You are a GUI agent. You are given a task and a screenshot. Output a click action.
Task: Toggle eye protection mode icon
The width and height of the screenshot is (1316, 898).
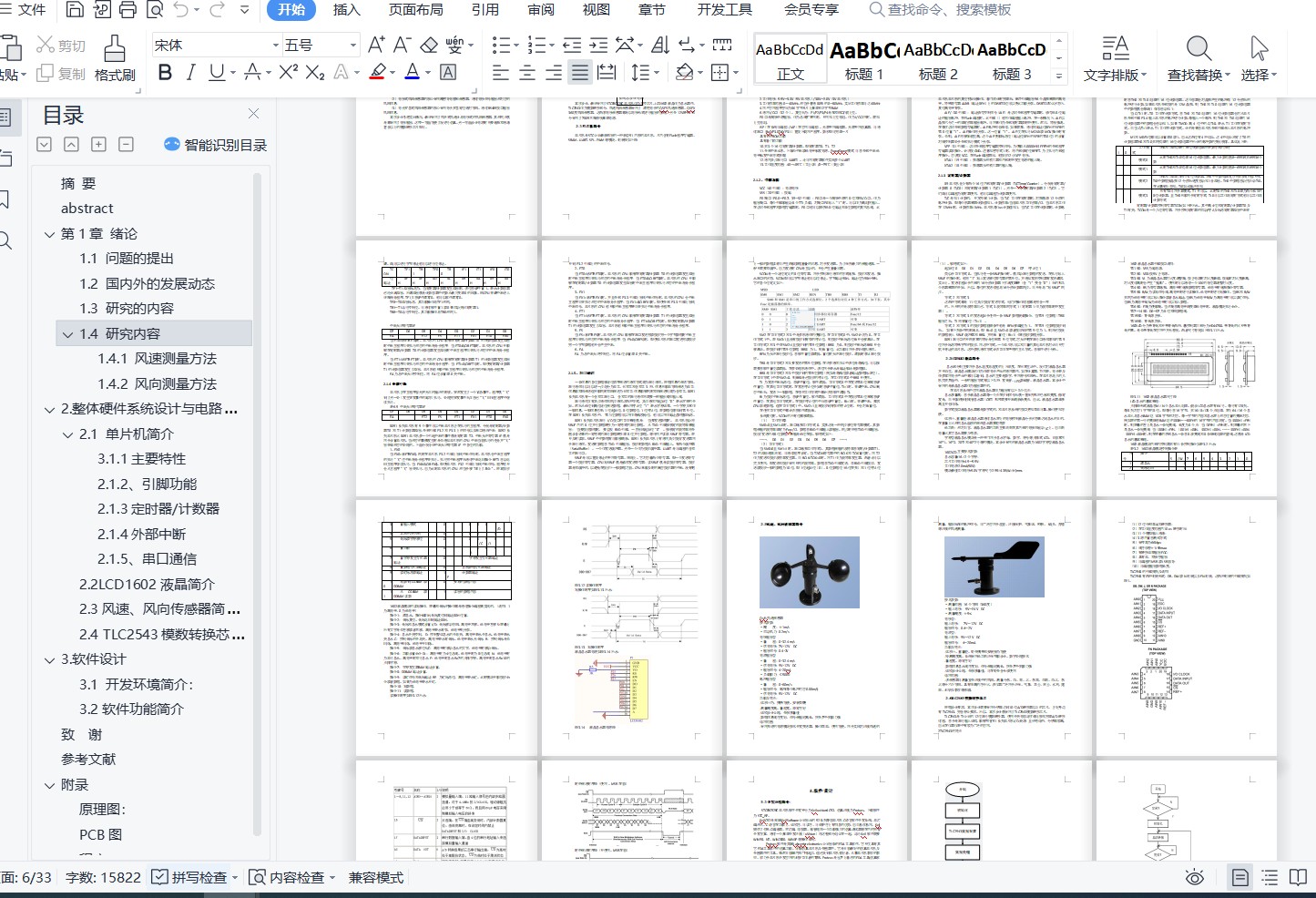click(1195, 878)
